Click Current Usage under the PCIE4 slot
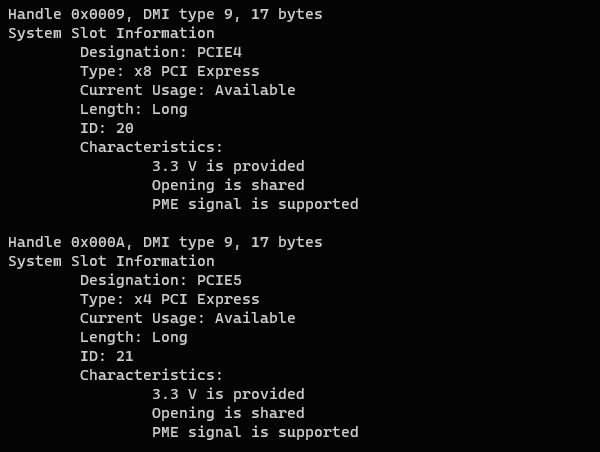 click(187, 90)
